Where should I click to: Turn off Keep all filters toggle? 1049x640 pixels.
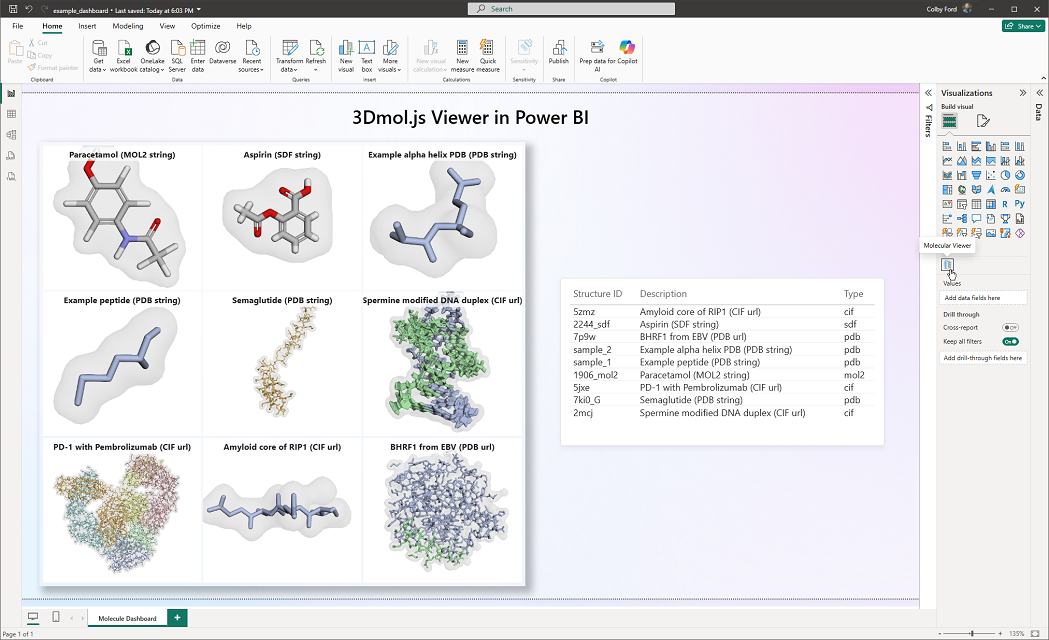tap(1010, 341)
